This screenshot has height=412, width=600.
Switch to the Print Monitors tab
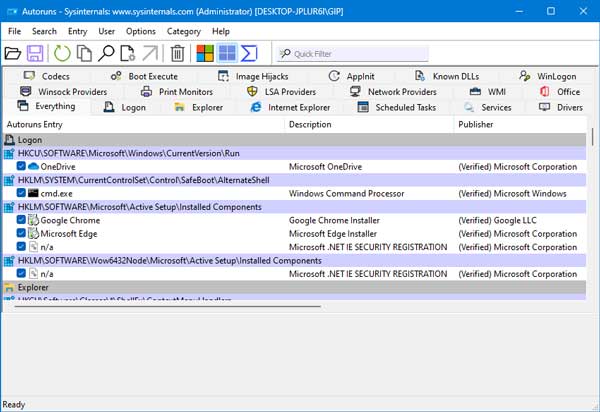[176, 92]
